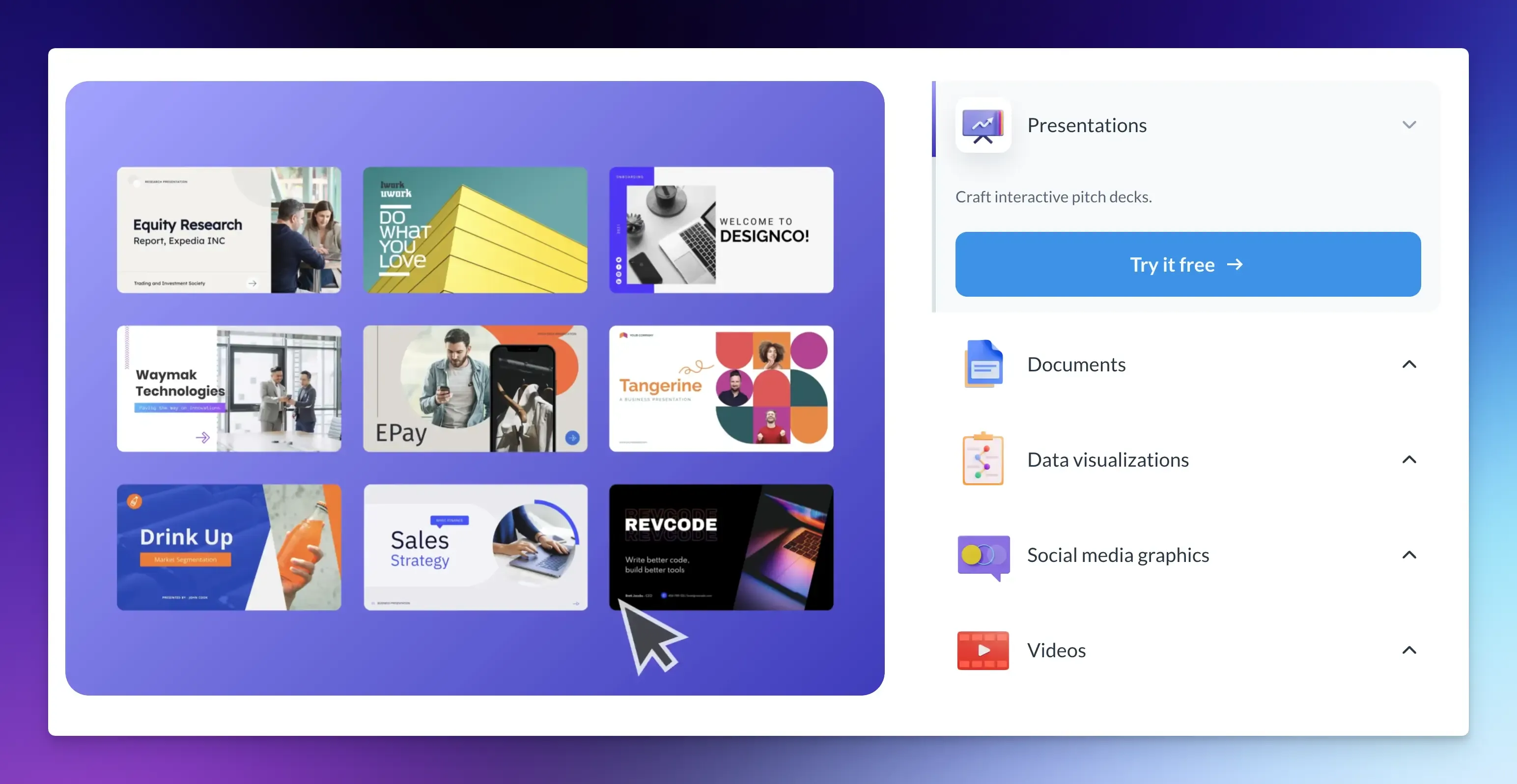
Task: Click the blue Documents file icon
Action: coord(983,364)
